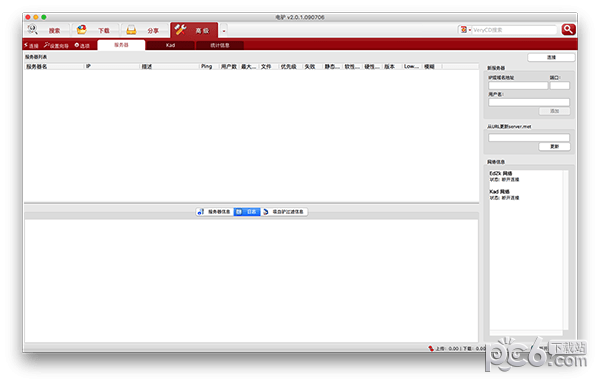The image size is (600, 384).
Task: Focus the VeryCD搜索 search field
Action: [514, 30]
